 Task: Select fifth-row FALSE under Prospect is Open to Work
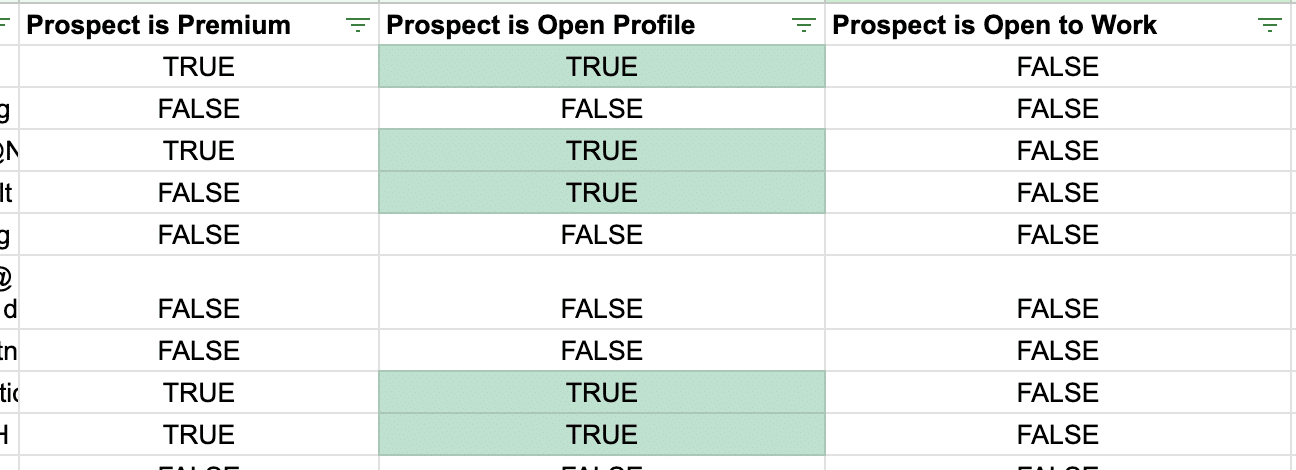pos(1057,235)
